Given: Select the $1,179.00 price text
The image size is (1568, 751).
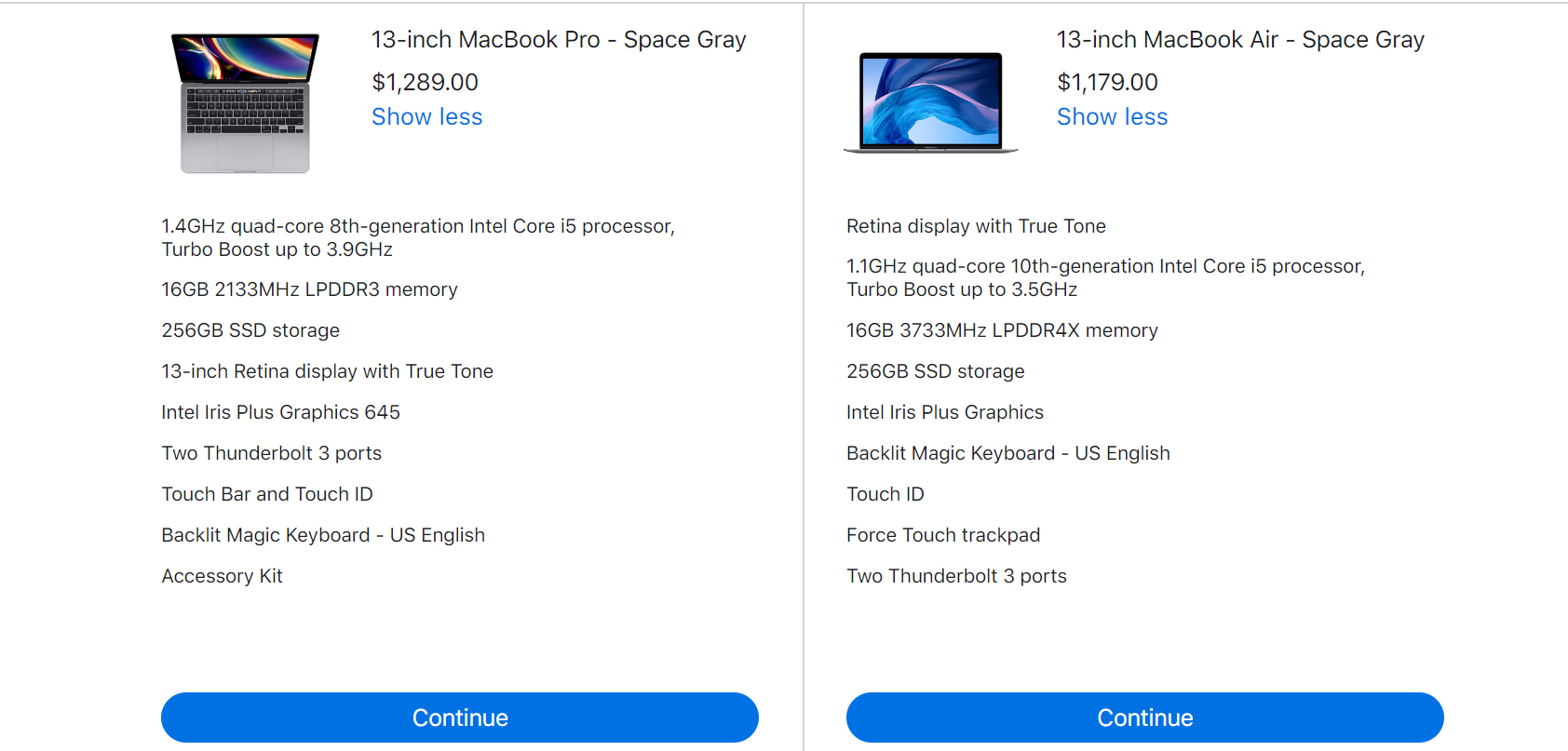Looking at the screenshot, I should [1107, 82].
